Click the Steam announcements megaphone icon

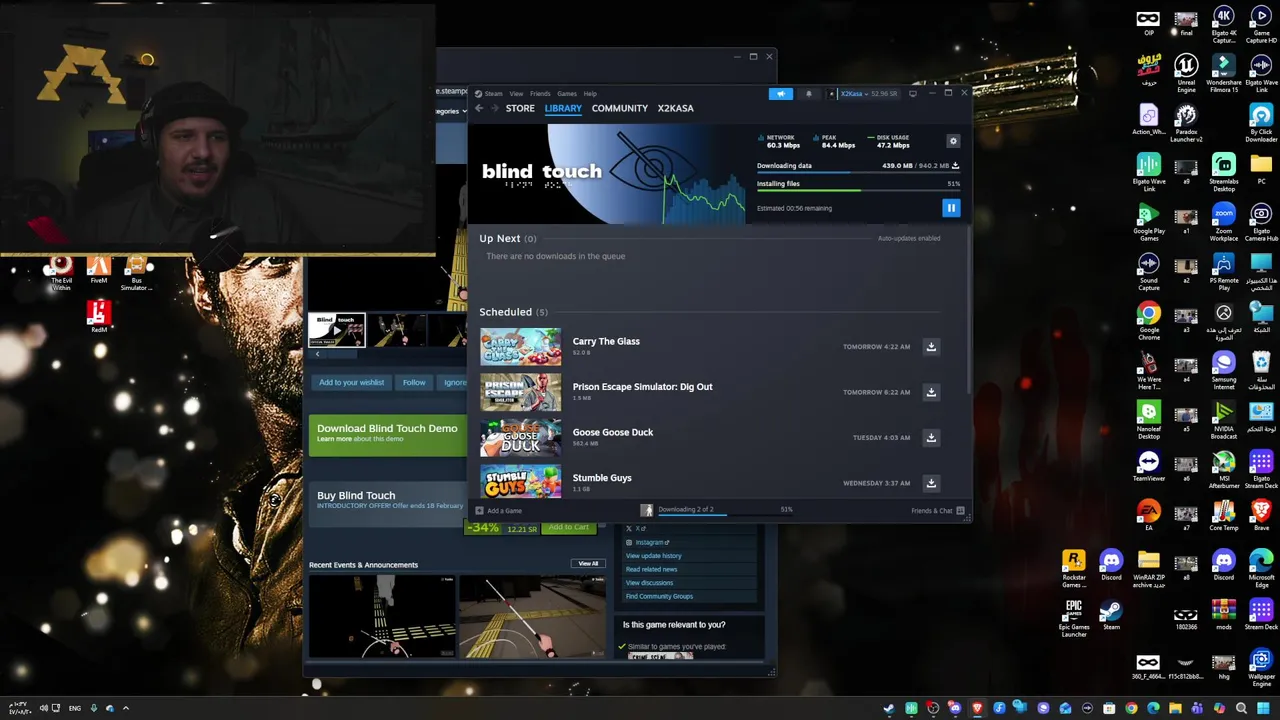tap(781, 94)
